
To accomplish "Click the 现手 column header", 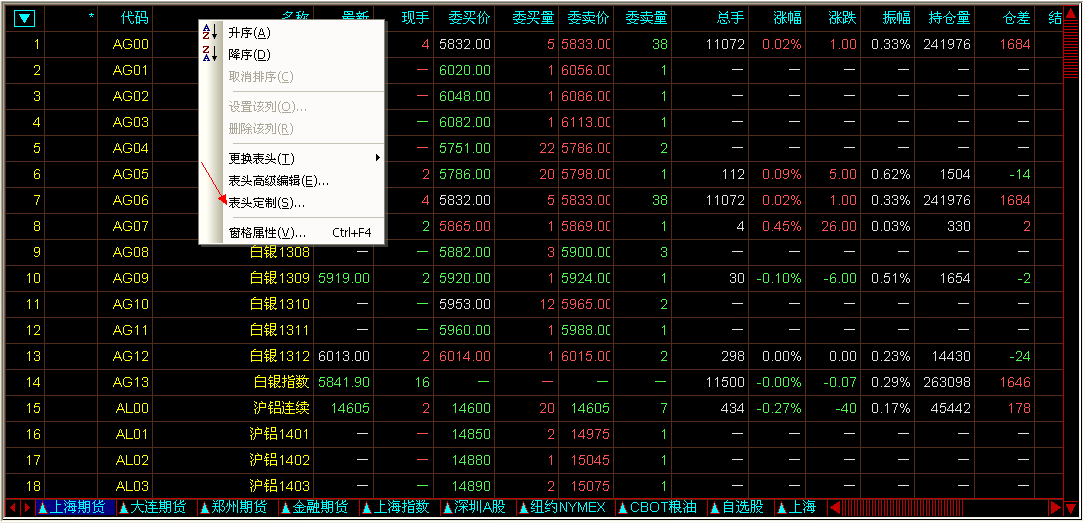I will (415, 19).
